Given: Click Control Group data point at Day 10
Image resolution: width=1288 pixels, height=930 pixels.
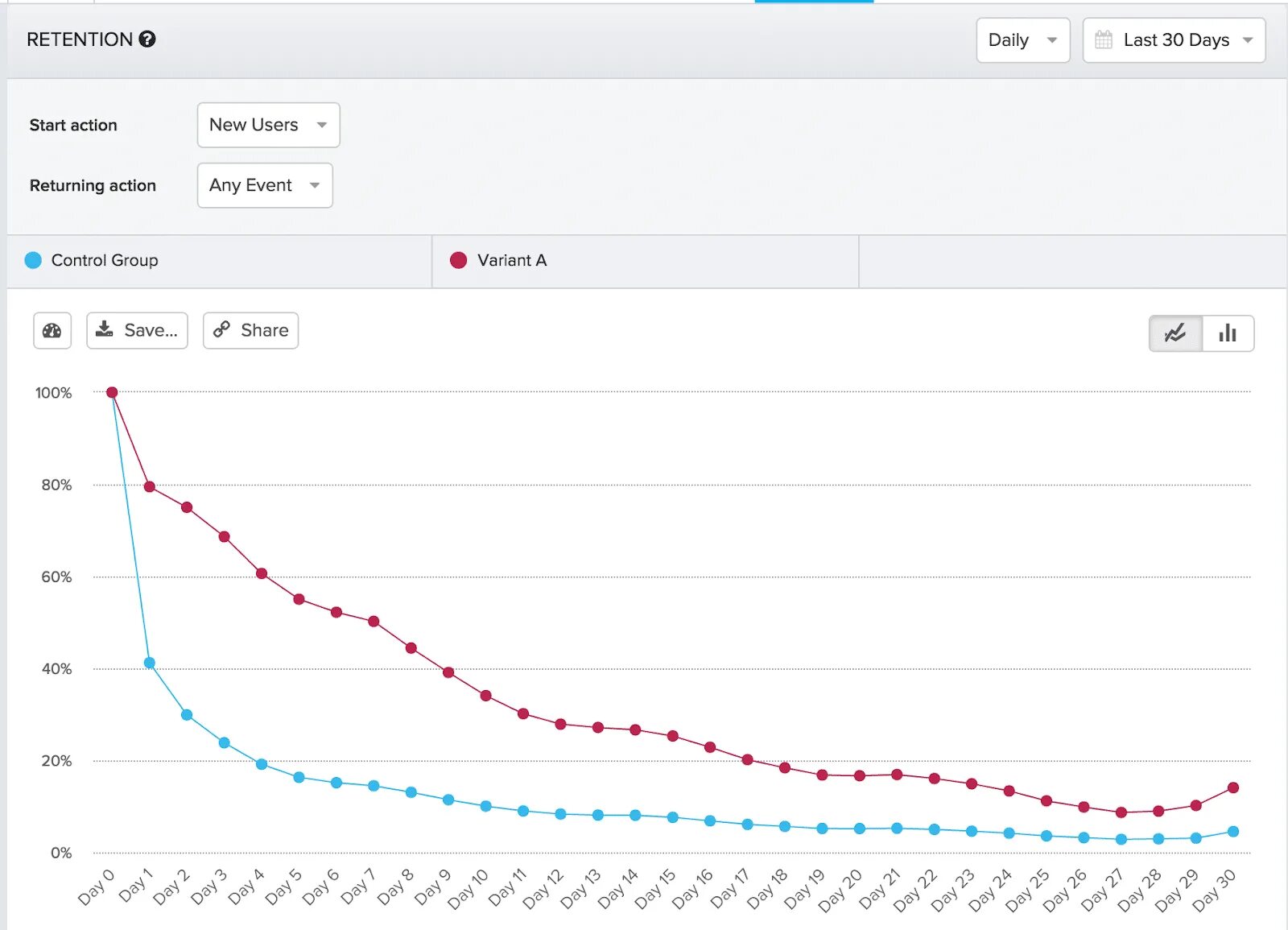Looking at the screenshot, I should tap(485, 806).
